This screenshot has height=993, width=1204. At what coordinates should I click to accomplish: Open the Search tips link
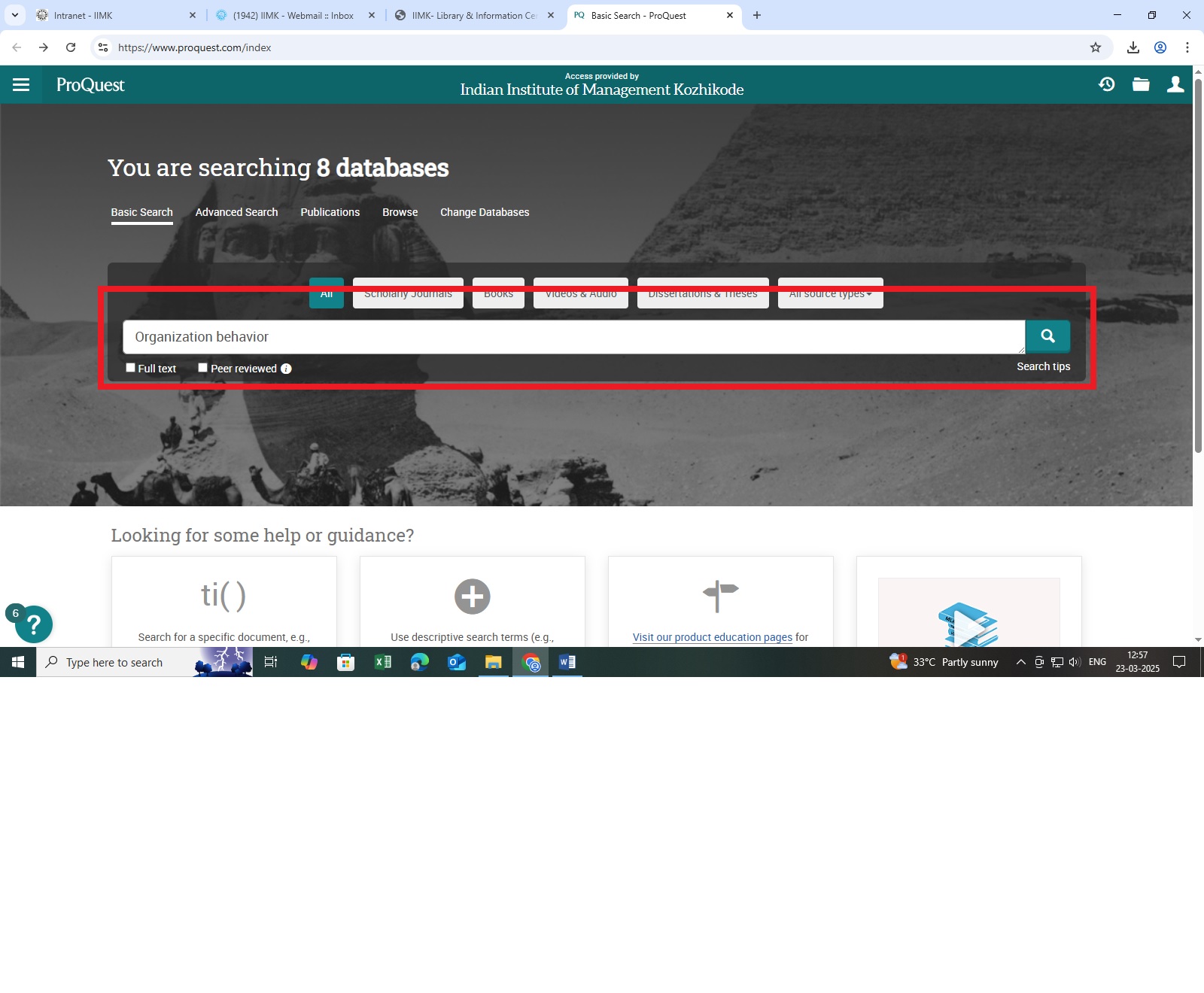1043,366
